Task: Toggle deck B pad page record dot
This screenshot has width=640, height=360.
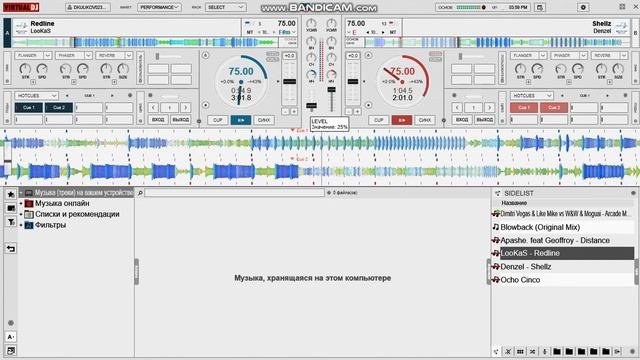Action: (625, 96)
